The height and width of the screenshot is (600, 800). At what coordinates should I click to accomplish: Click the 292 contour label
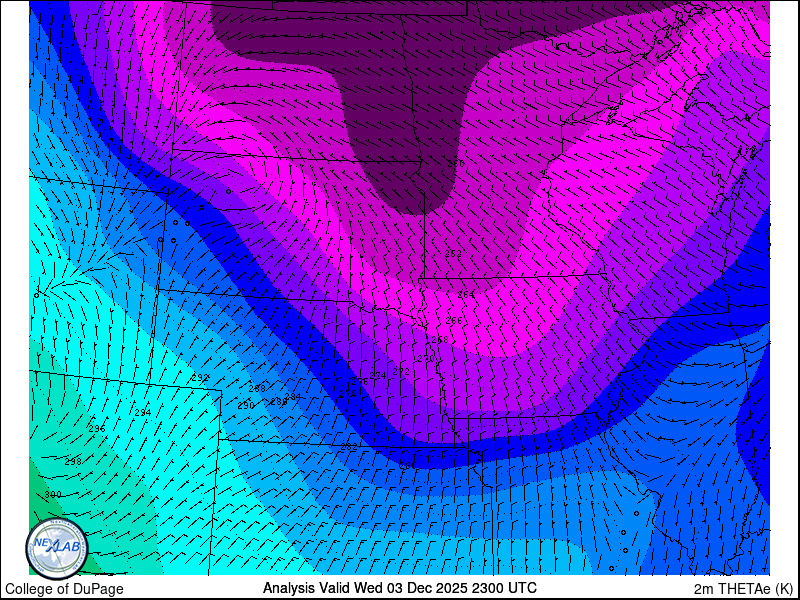201,378
